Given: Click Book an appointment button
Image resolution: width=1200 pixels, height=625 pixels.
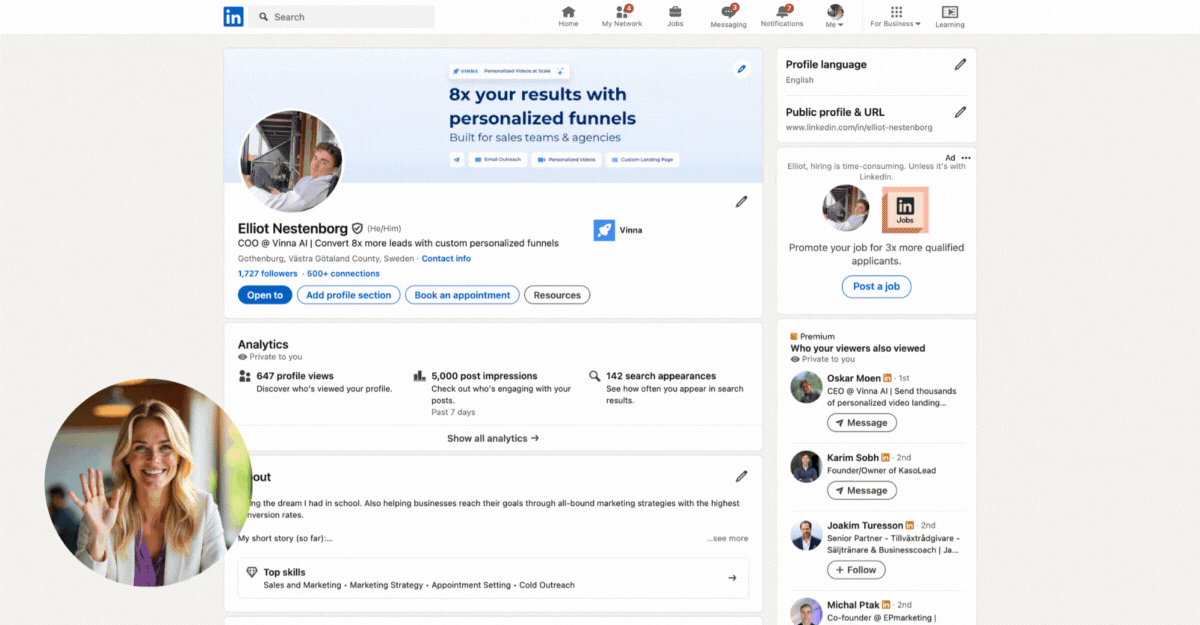Looking at the screenshot, I should tap(462, 295).
